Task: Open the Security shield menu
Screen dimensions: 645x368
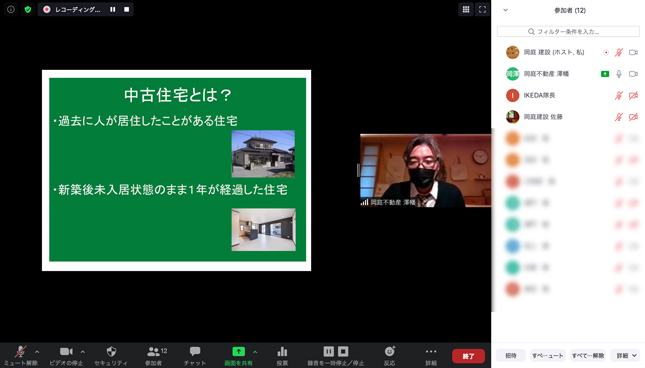Action: pyautogui.click(x=111, y=356)
